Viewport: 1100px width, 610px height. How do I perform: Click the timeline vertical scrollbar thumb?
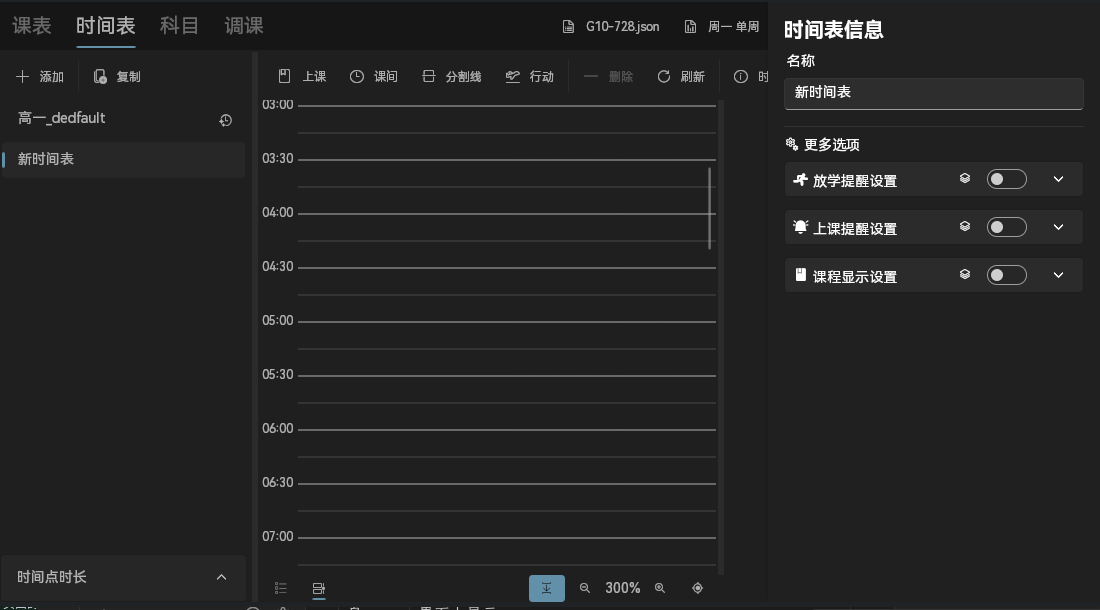710,208
